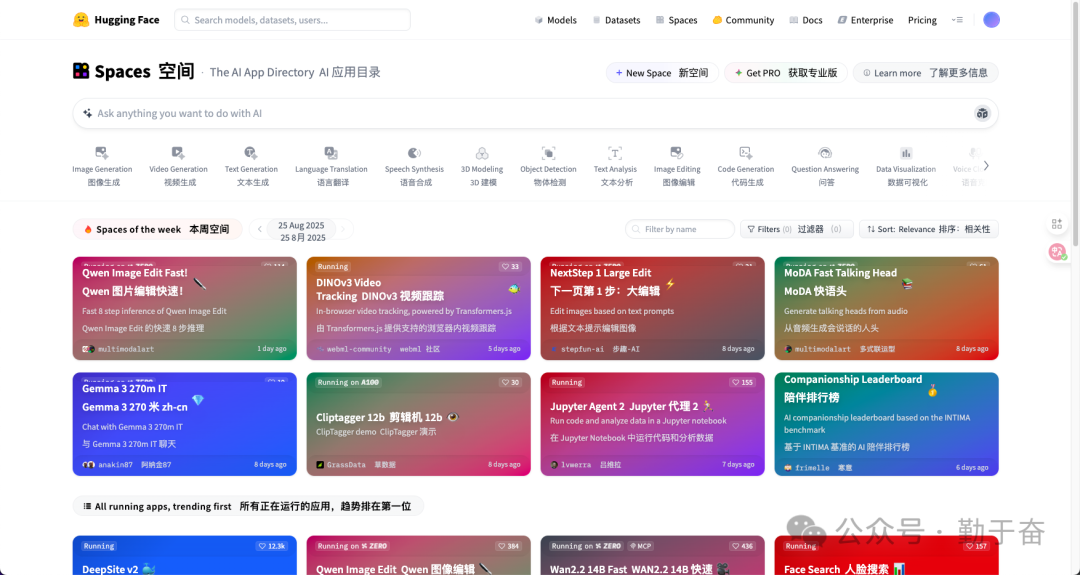Open the Datasets nav item
This screenshot has height=575, width=1080.
point(616,20)
